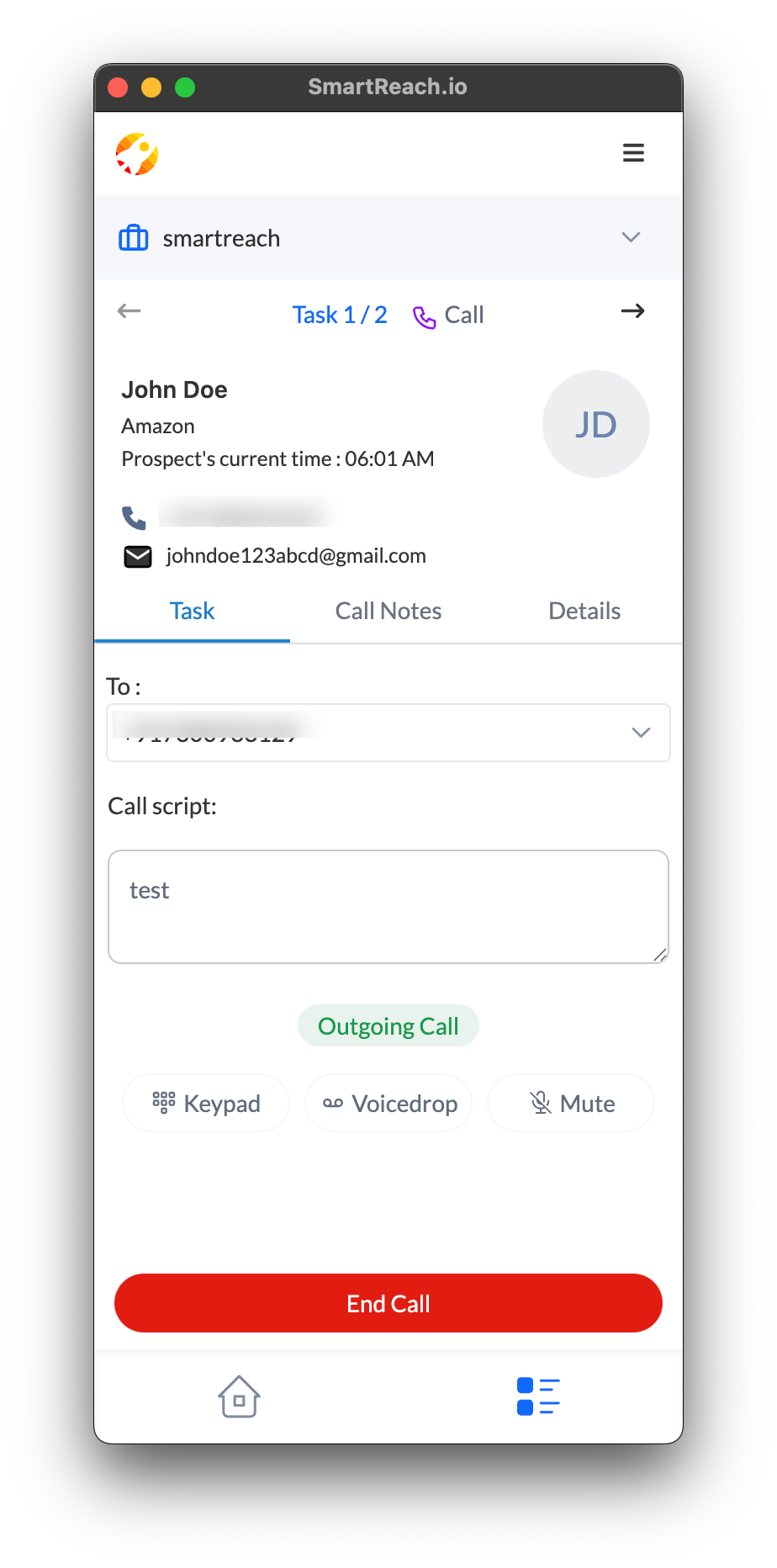Open the Home icon in bottom bar

tap(240, 1396)
